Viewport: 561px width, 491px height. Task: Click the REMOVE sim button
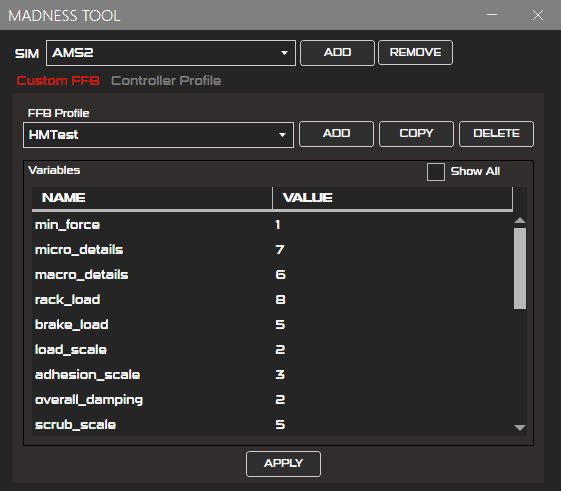[x=415, y=52]
